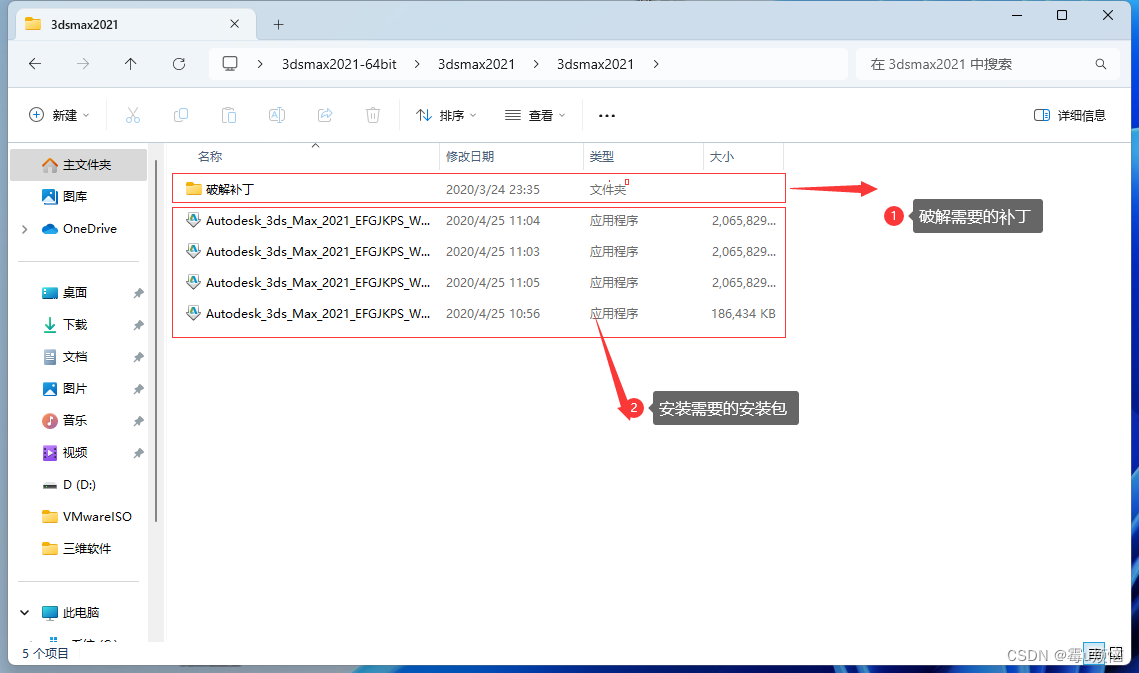Open the See more ellipsis menu
This screenshot has height=673, width=1139.
point(607,116)
